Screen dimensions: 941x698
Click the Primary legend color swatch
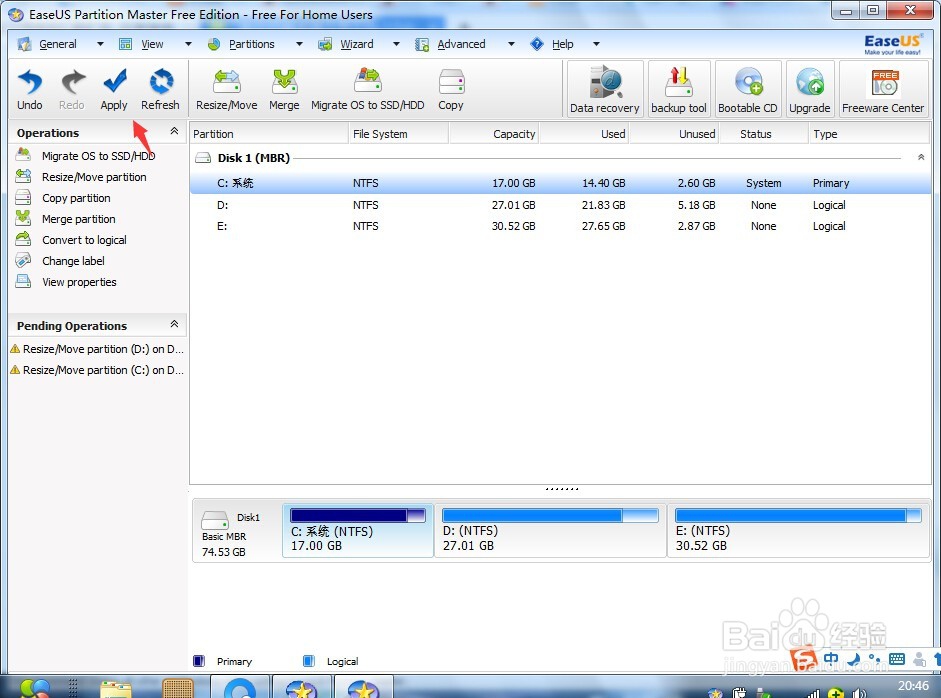pyautogui.click(x=199, y=661)
